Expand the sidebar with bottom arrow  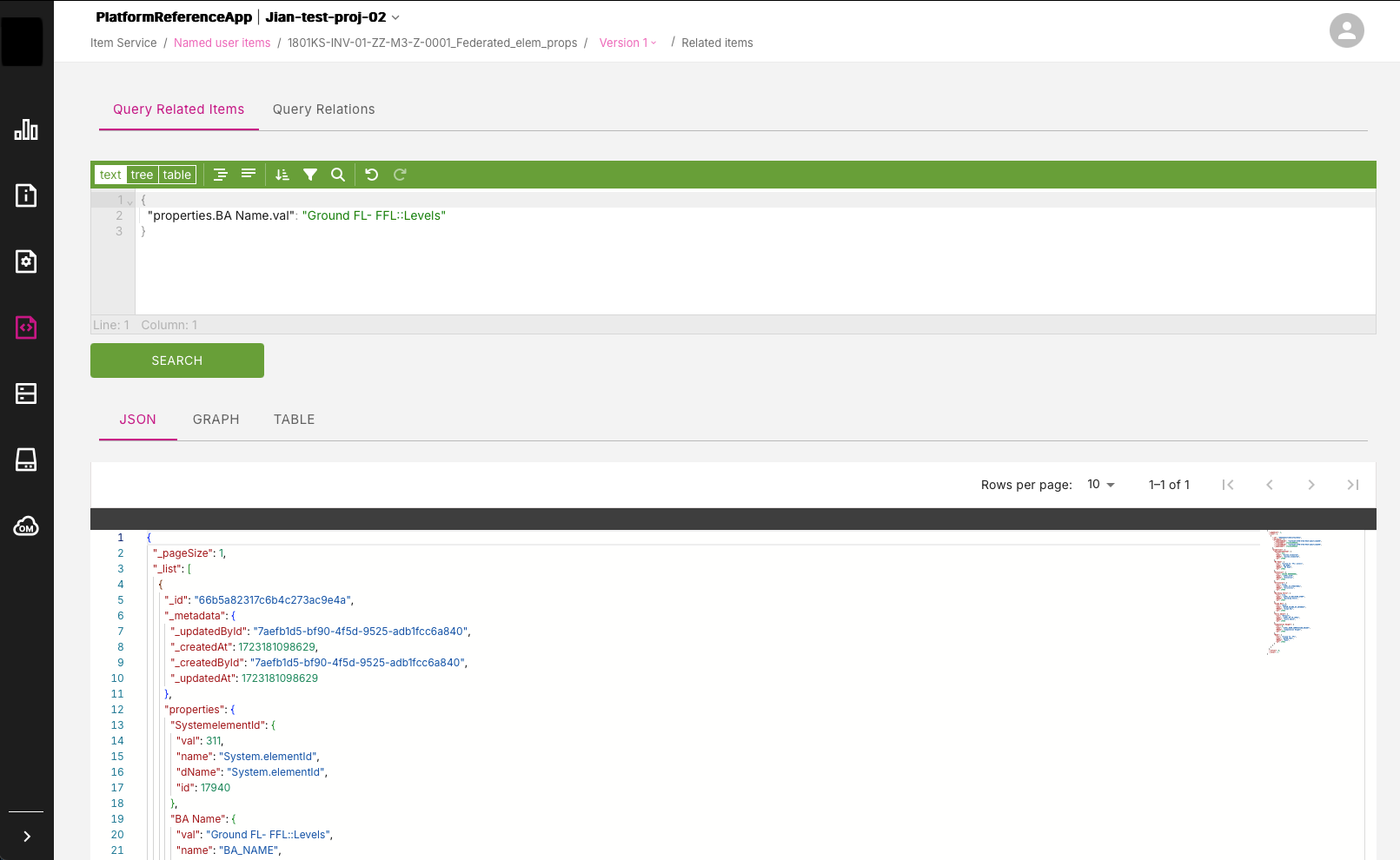tap(26, 836)
